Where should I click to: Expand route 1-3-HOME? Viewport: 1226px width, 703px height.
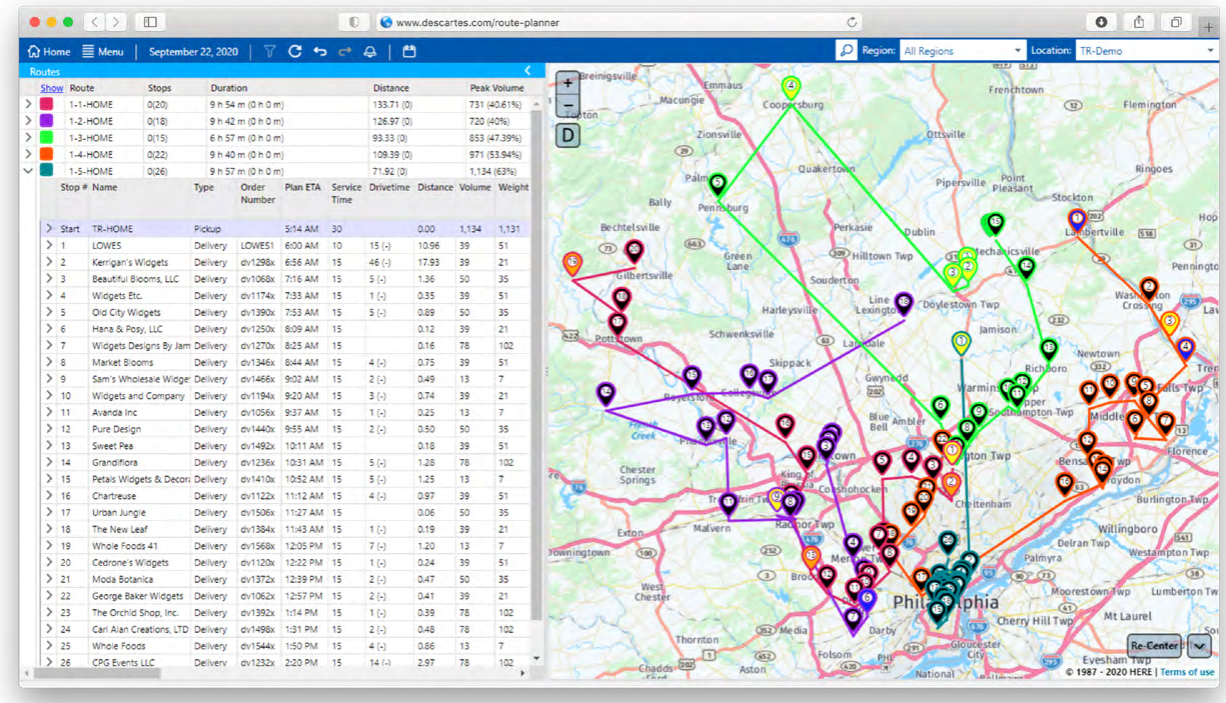[28, 138]
